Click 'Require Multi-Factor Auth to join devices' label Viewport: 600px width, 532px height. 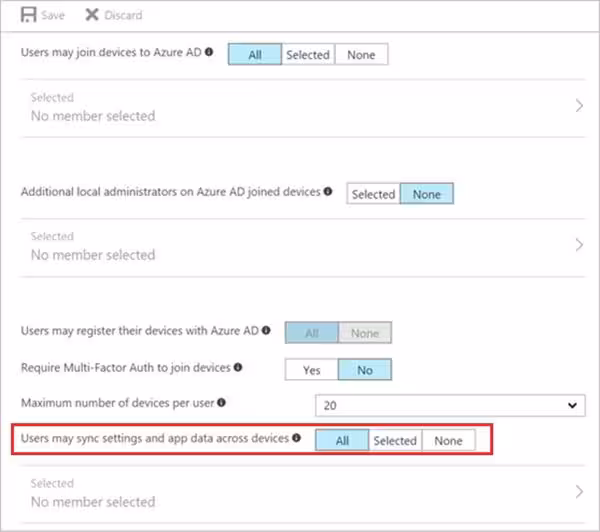pyautogui.click(x=126, y=367)
